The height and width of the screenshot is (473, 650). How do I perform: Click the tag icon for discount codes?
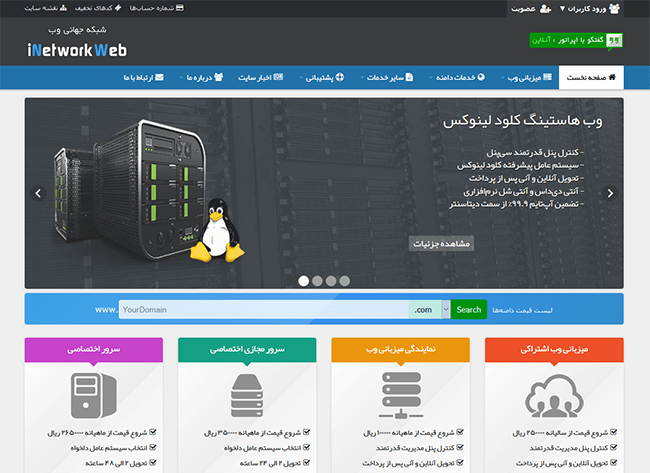coord(118,8)
